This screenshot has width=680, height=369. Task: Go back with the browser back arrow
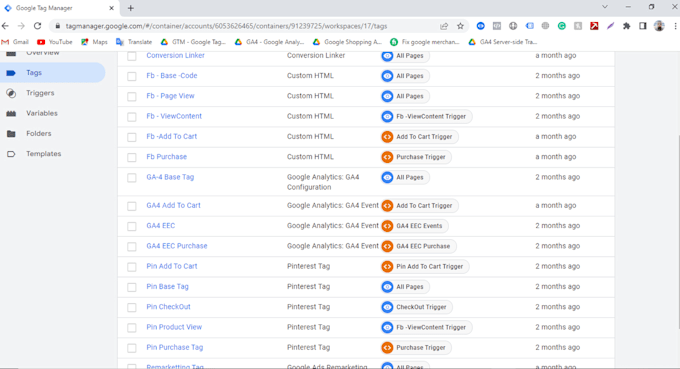click(x=6, y=26)
